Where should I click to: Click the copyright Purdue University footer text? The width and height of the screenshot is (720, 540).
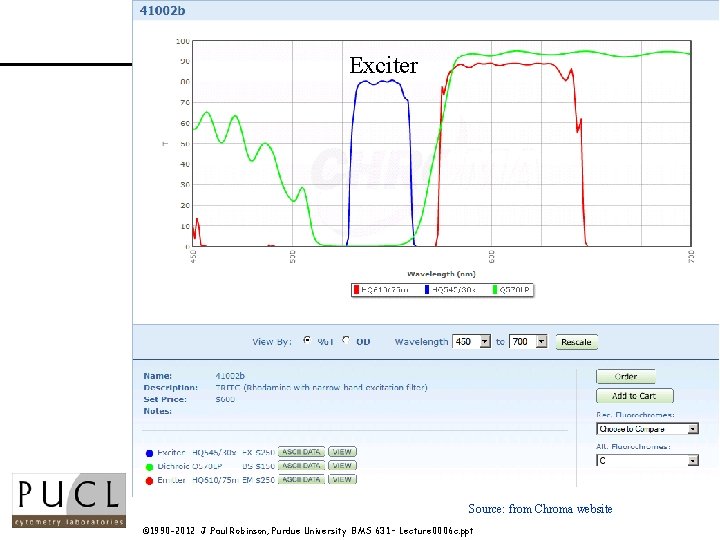(x=308, y=531)
